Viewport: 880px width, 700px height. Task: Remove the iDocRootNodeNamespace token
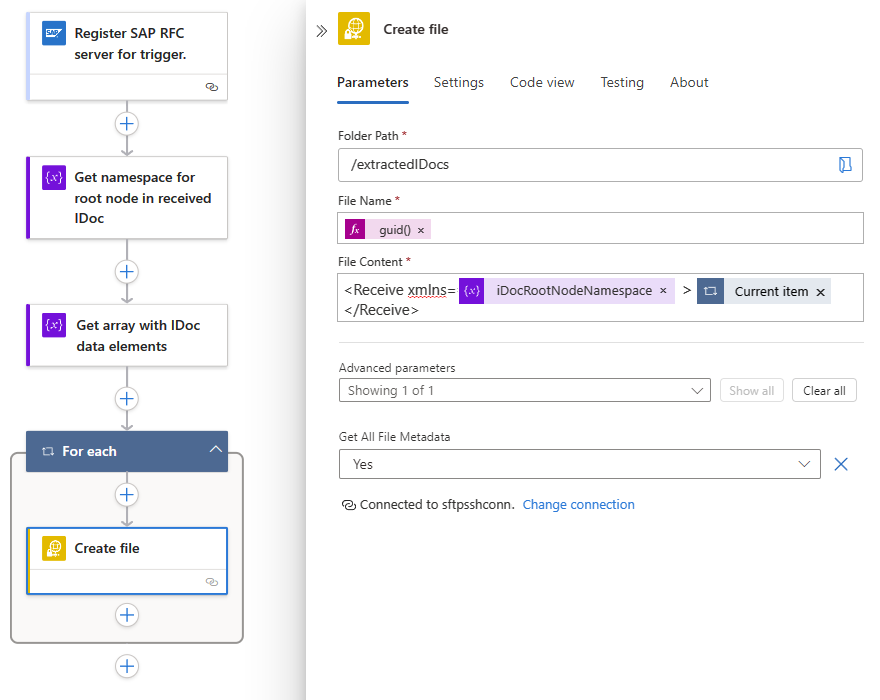point(663,291)
